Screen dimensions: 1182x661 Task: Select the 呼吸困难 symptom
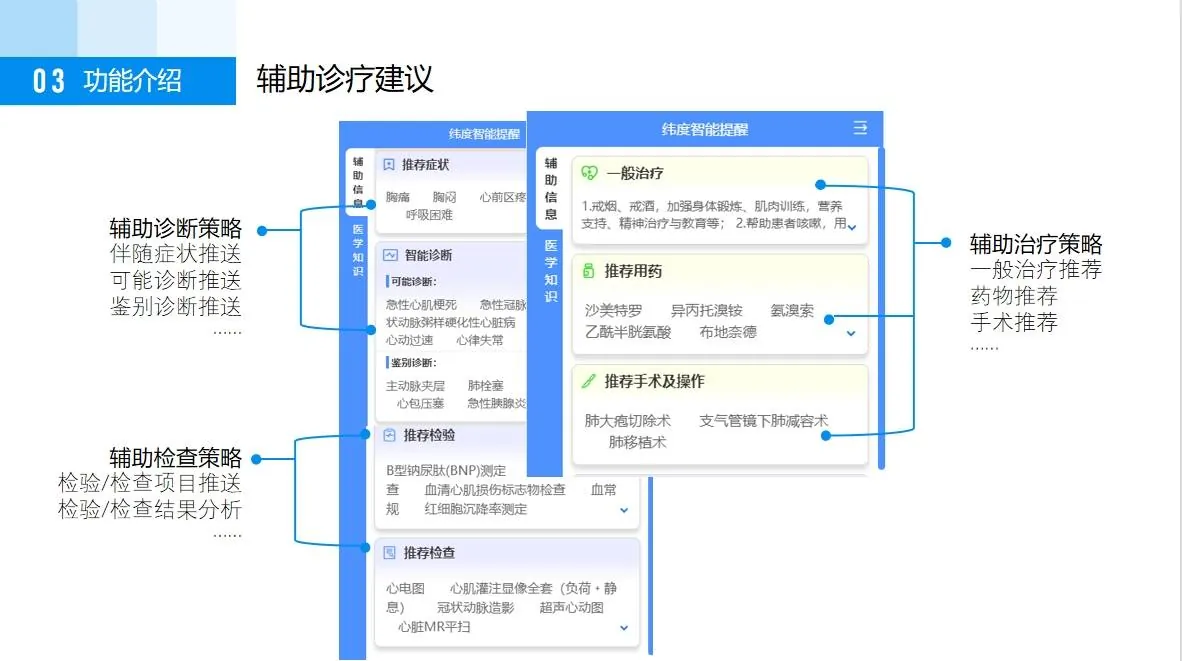[x=429, y=215]
